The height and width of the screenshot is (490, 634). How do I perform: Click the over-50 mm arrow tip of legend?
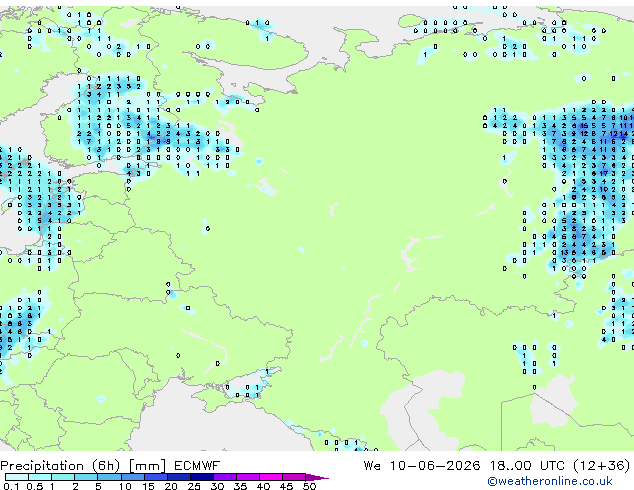click(x=317, y=477)
